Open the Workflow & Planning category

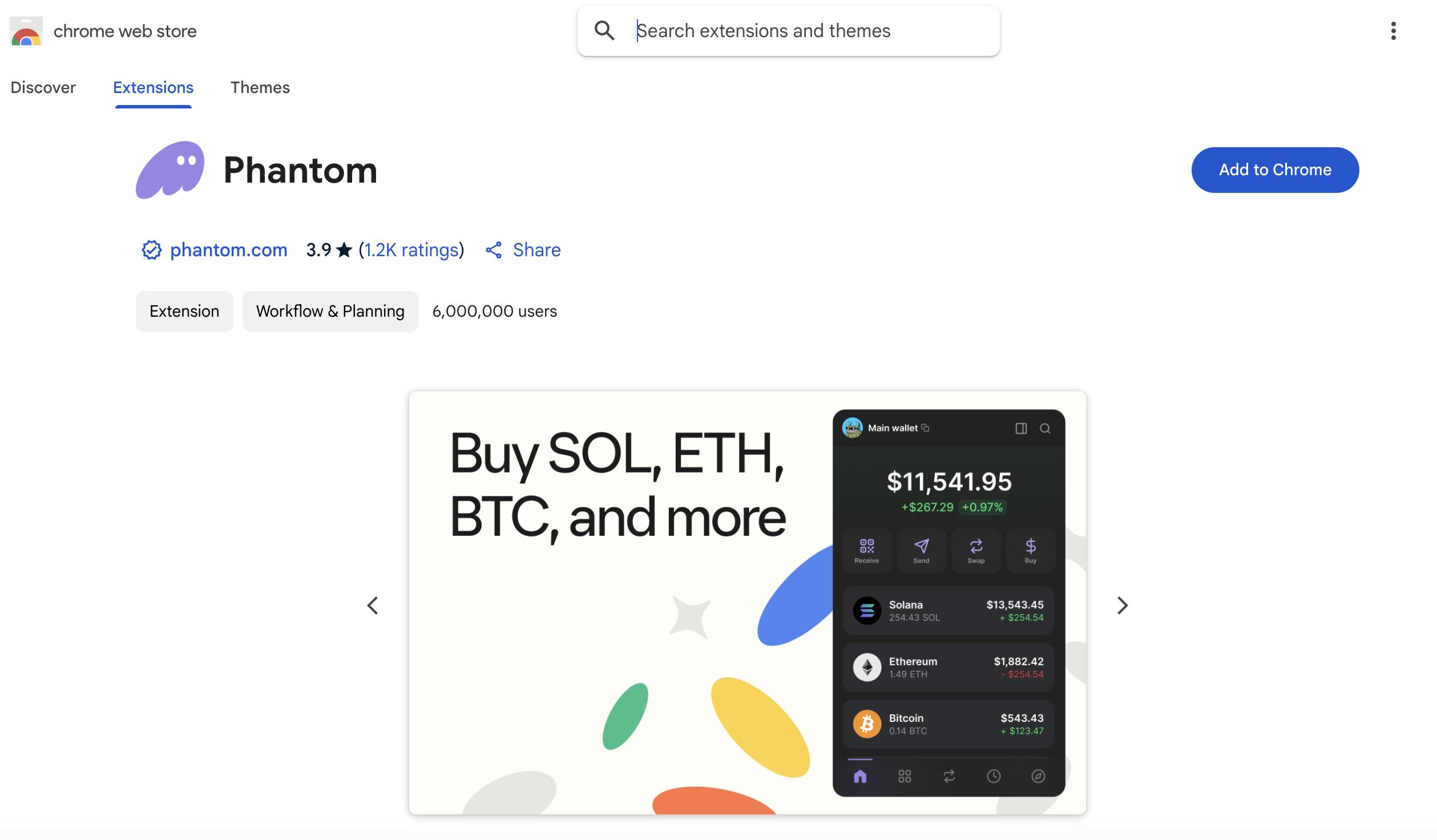click(330, 311)
